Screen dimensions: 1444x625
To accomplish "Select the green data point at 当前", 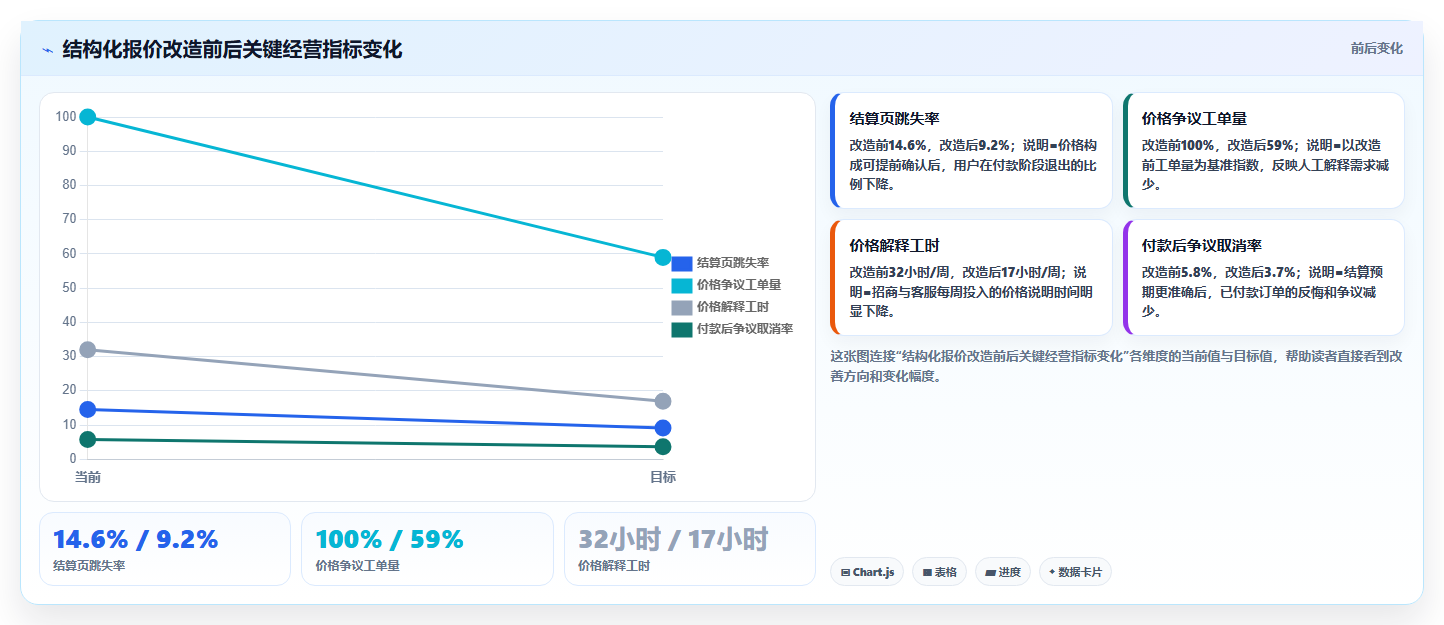I will coord(87,439).
